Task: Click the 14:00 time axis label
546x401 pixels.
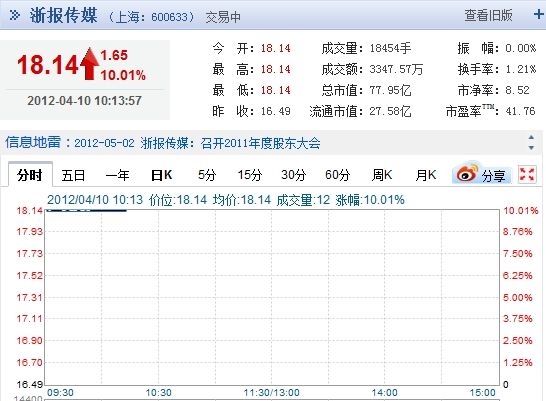Action: tap(384, 393)
